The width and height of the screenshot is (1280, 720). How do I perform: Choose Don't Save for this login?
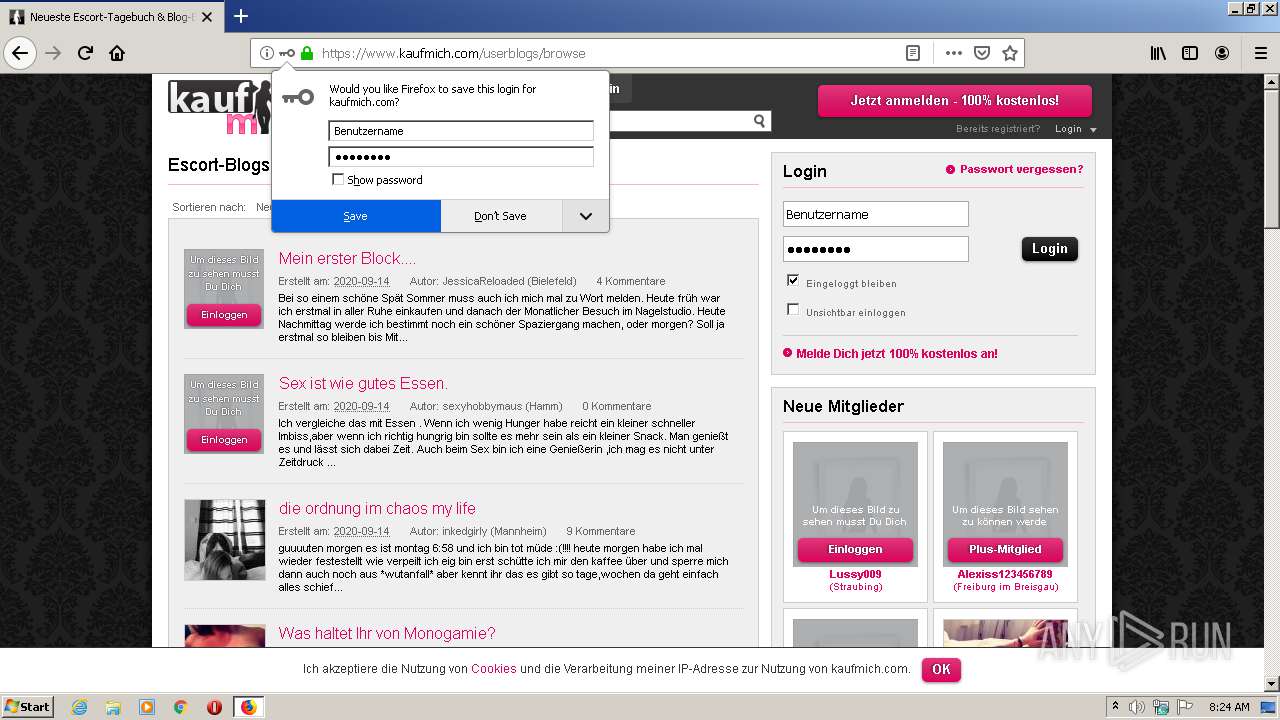click(x=500, y=216)
